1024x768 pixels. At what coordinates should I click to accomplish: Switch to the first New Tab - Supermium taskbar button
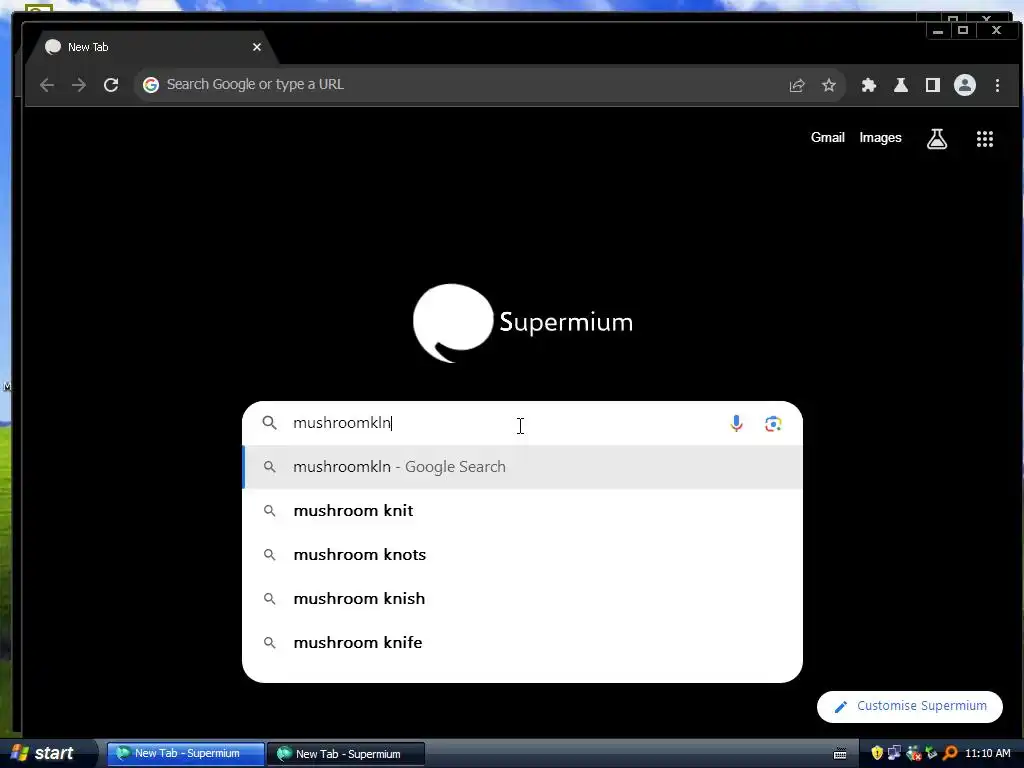tap(185, 754)
